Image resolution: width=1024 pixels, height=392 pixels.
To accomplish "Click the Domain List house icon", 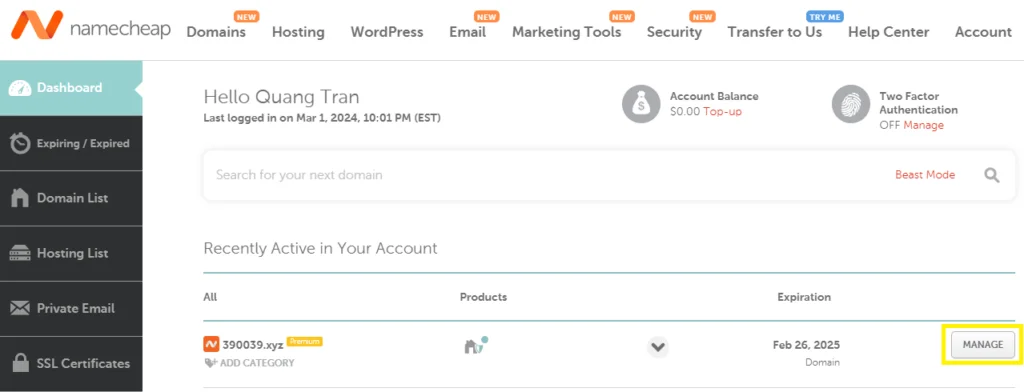I will [20, 198].
